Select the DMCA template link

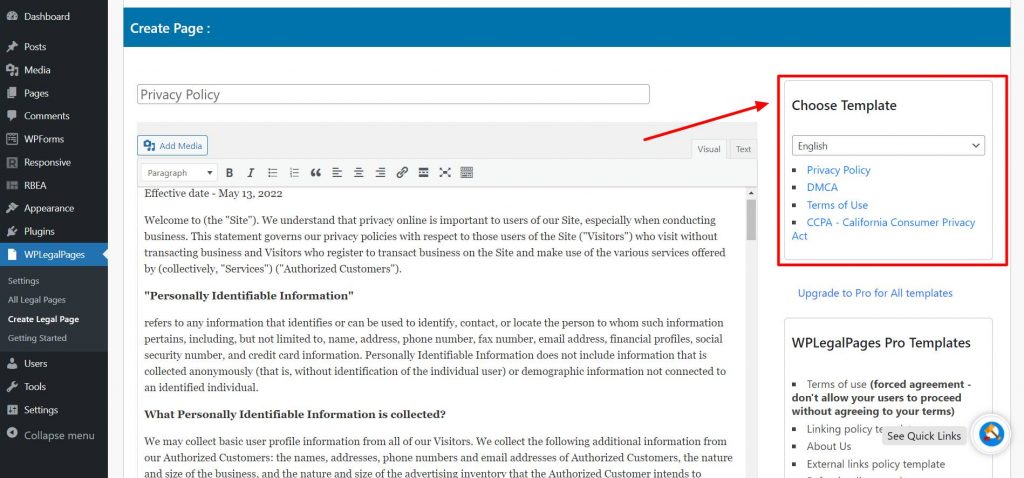(822, 187)
